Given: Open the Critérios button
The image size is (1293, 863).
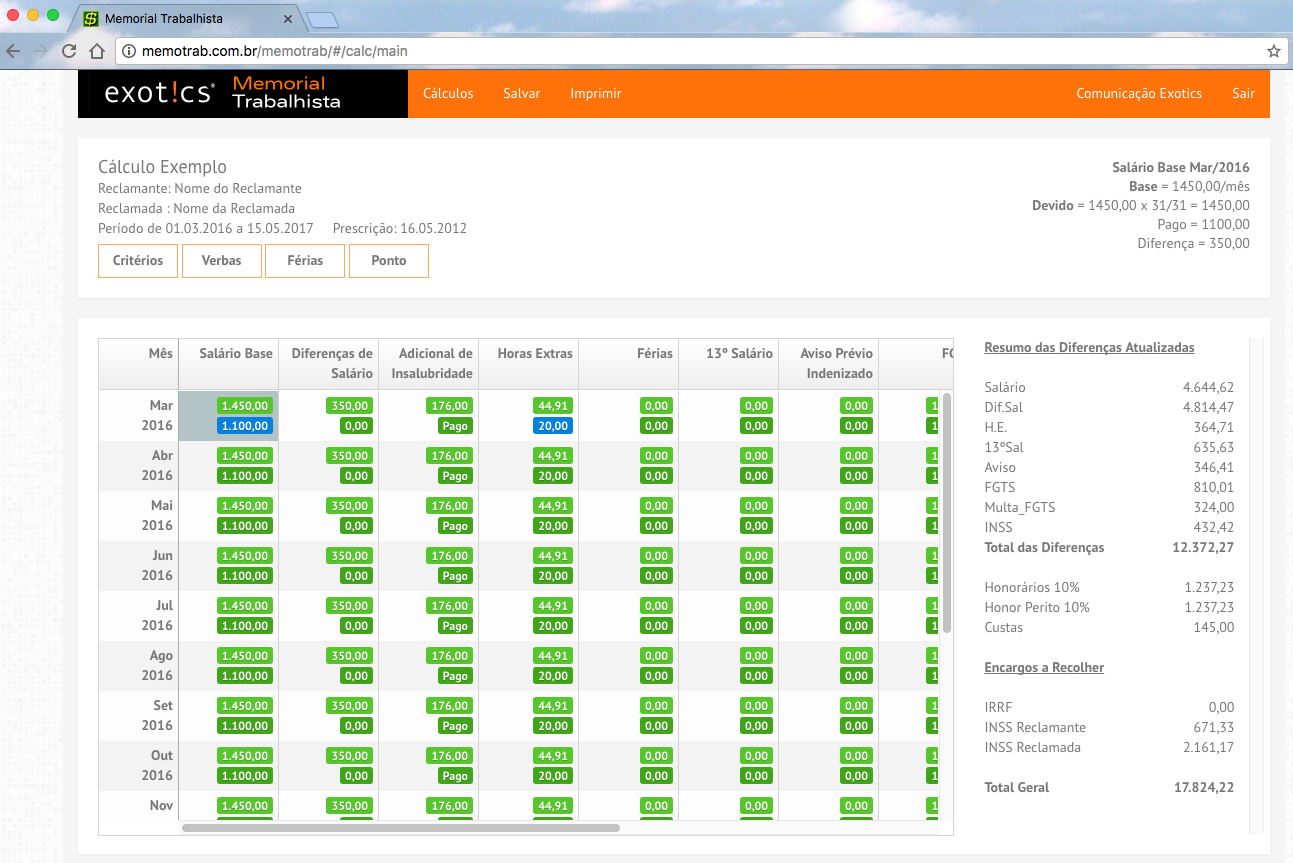Looking at the screenshot, I should (x=138, y=261).
